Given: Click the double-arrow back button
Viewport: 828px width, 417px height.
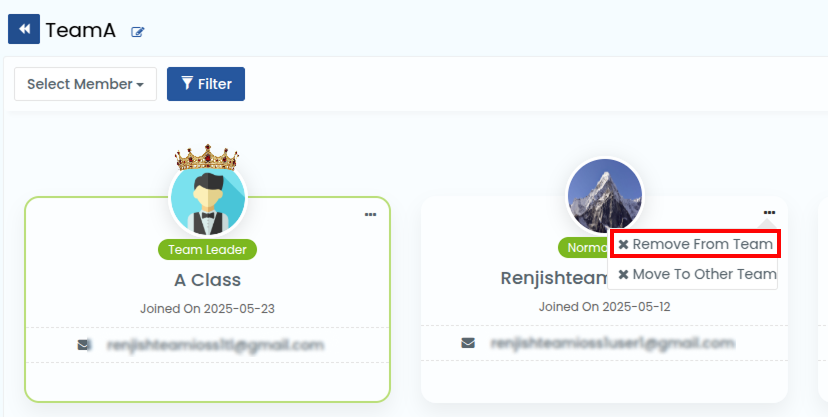Looking at the screenshot, I should pos(24,29).
